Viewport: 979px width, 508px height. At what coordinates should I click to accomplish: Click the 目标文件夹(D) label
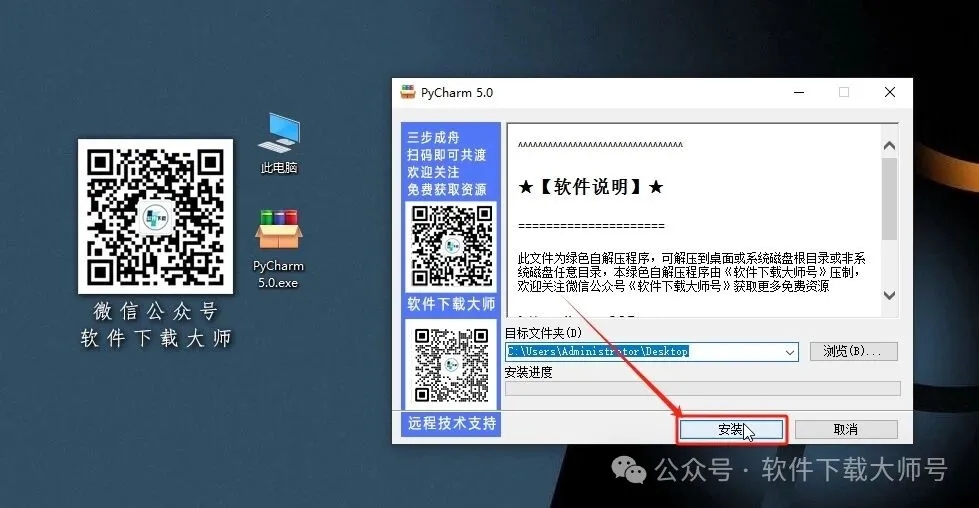[x=543, y=333]
